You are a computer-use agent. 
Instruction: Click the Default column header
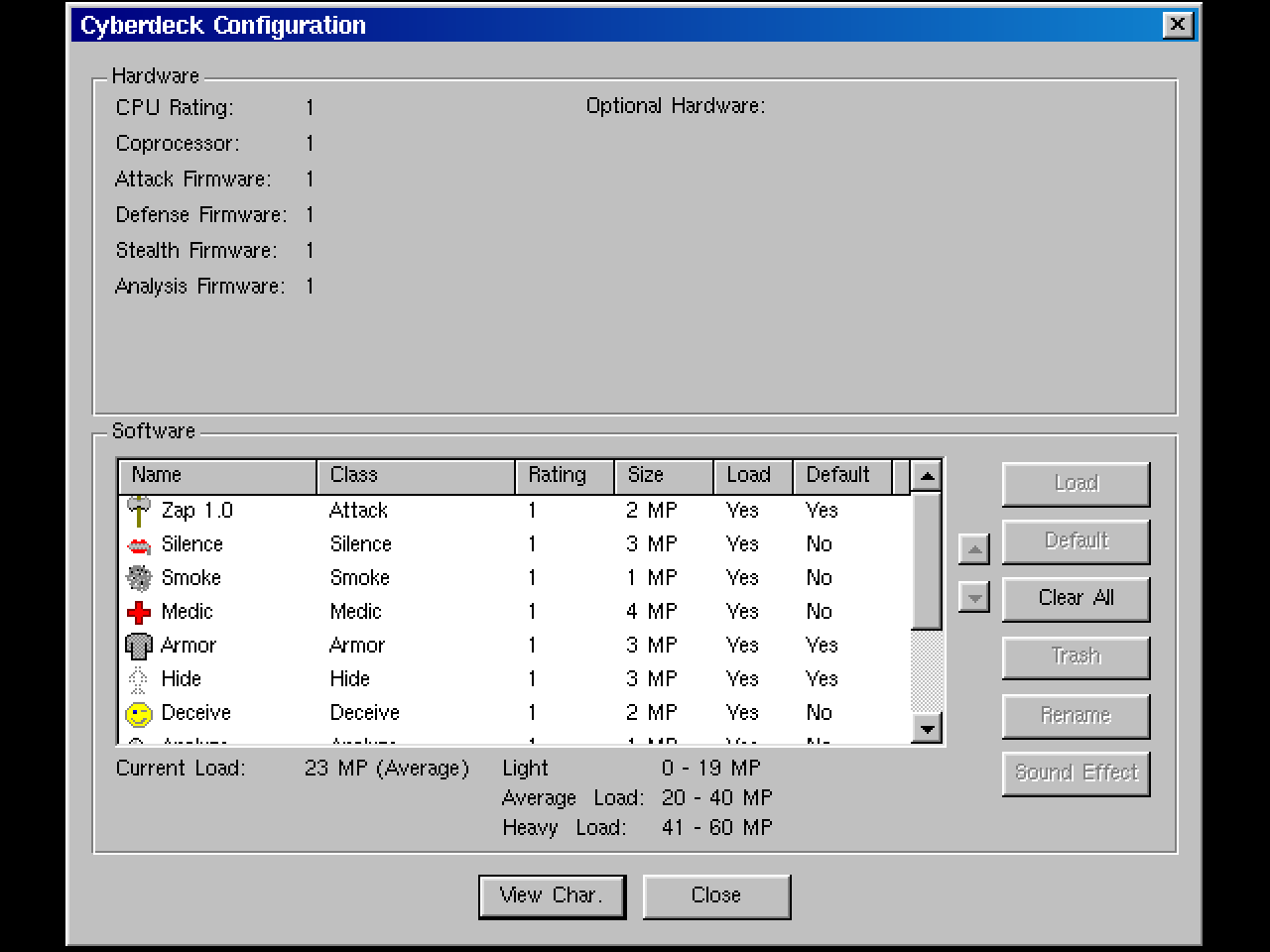tap(842, 476)
